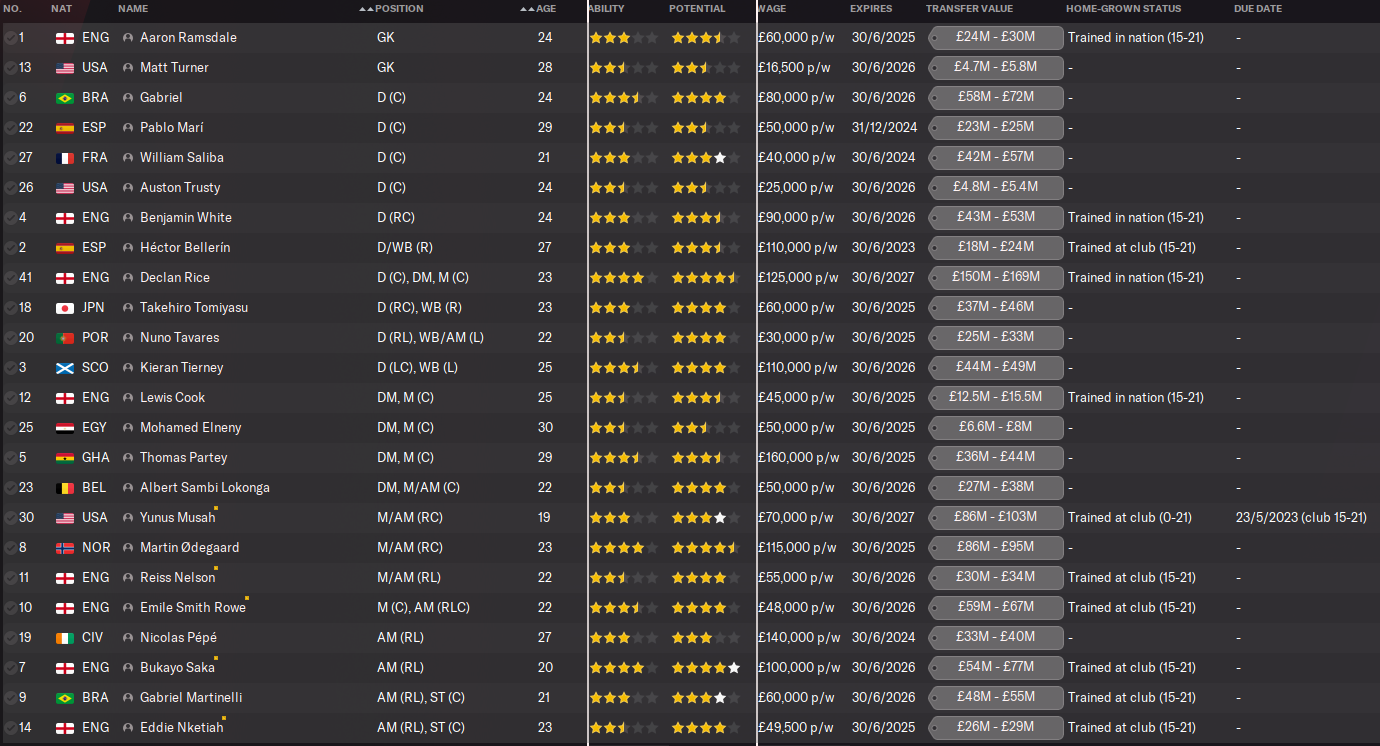1380x746 pixels.
Task: Click the Japan flag for Takehiro Tomiyasu
Action: tap(65, 308)
